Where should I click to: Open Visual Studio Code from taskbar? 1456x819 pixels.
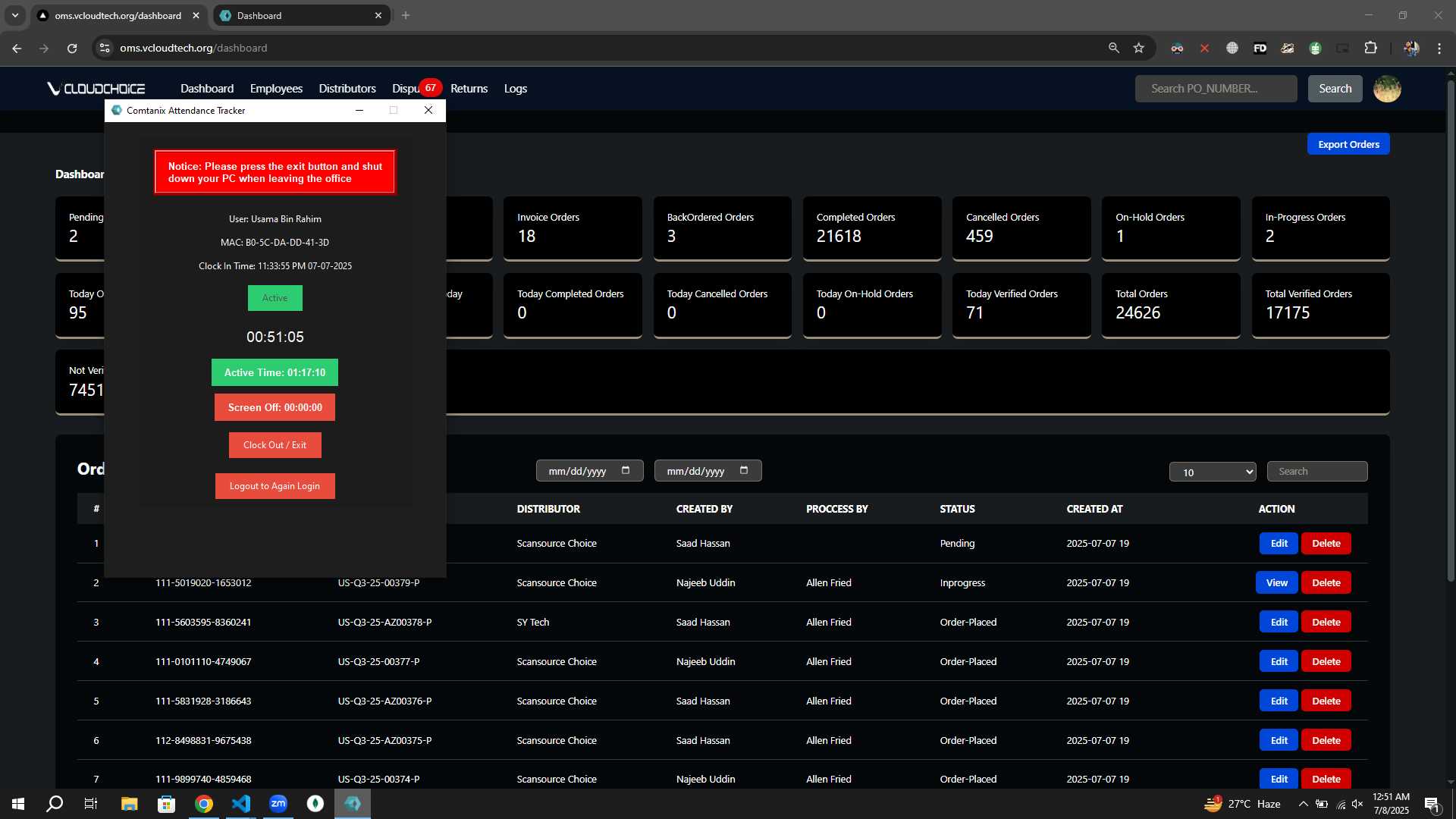[240, 804]
